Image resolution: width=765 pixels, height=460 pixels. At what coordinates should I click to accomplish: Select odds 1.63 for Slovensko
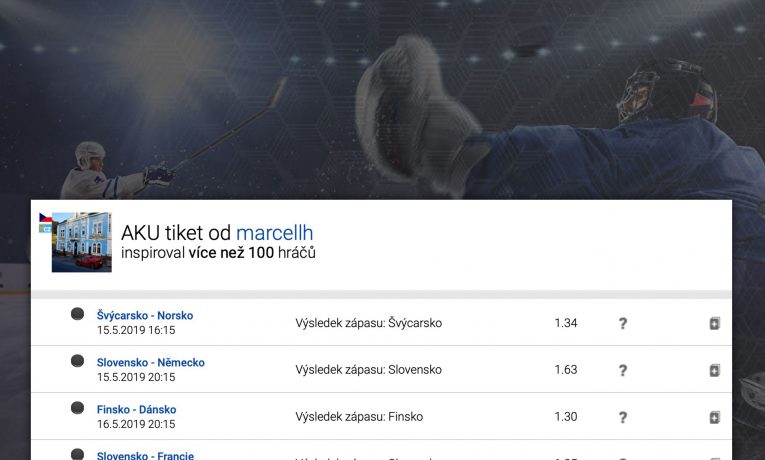coord(565,370)
